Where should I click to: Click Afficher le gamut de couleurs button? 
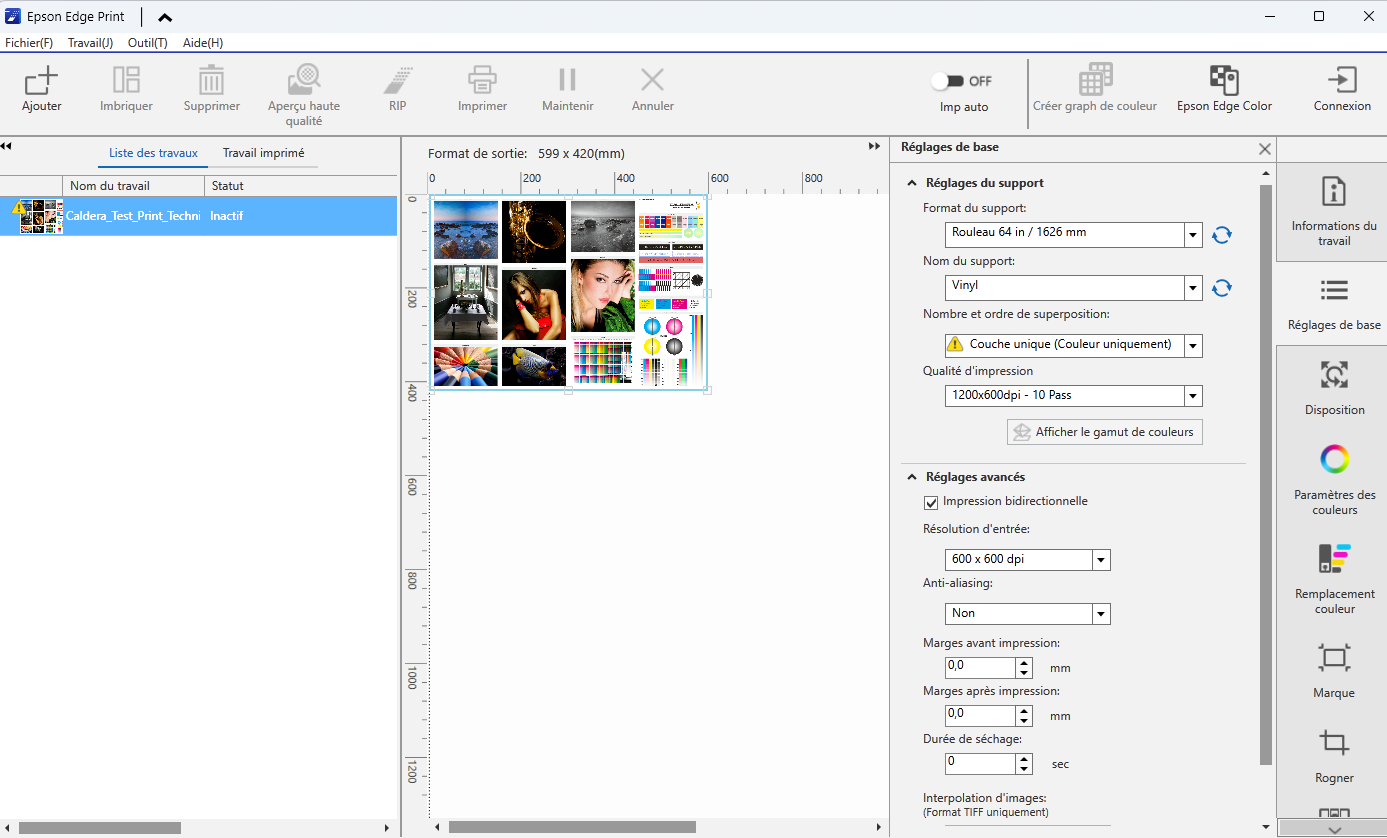click(x=1105, y=432)
